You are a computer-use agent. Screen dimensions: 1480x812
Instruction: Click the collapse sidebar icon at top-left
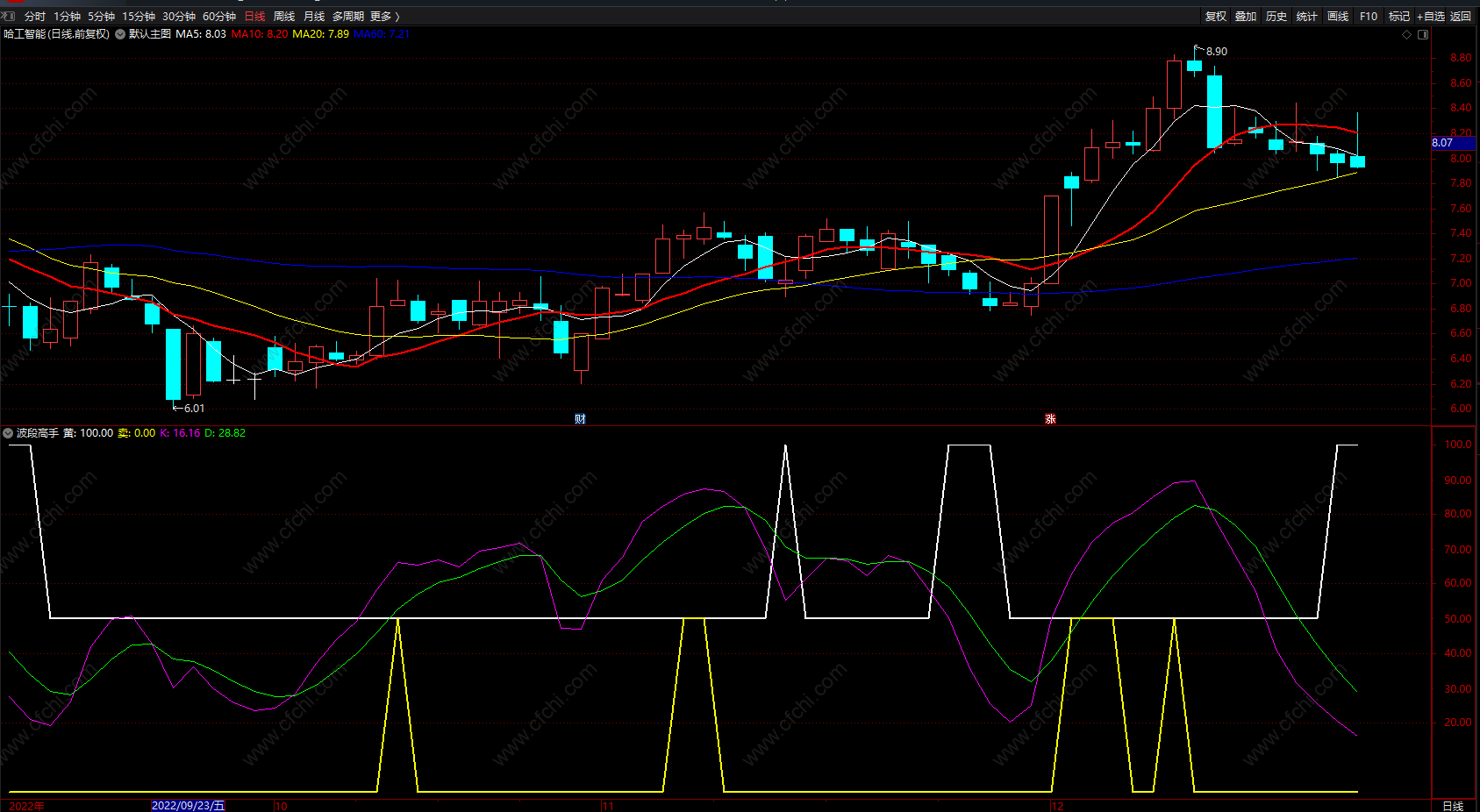click(8, 16)
